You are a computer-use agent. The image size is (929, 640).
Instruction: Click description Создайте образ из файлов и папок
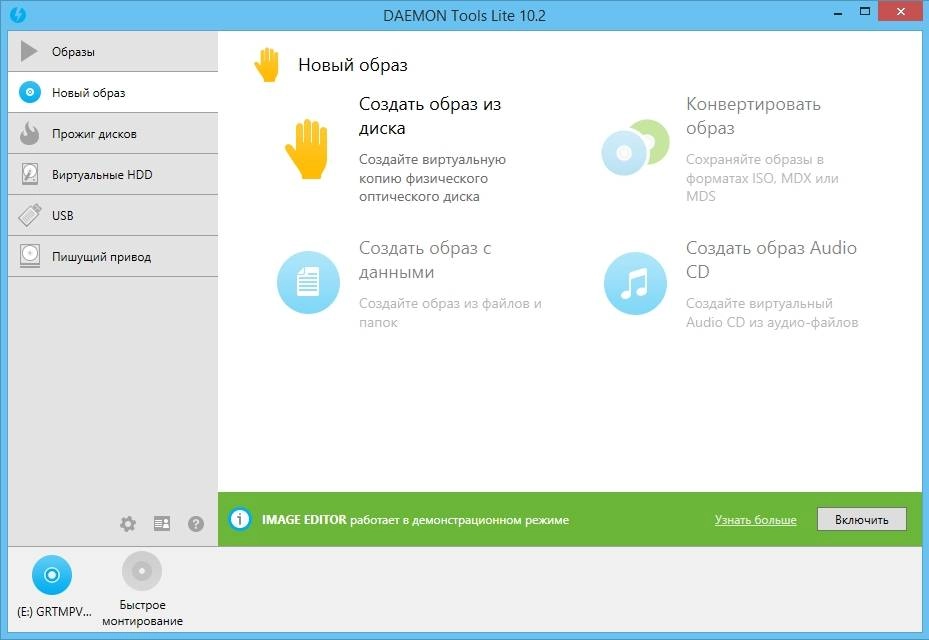coord(450,313)
